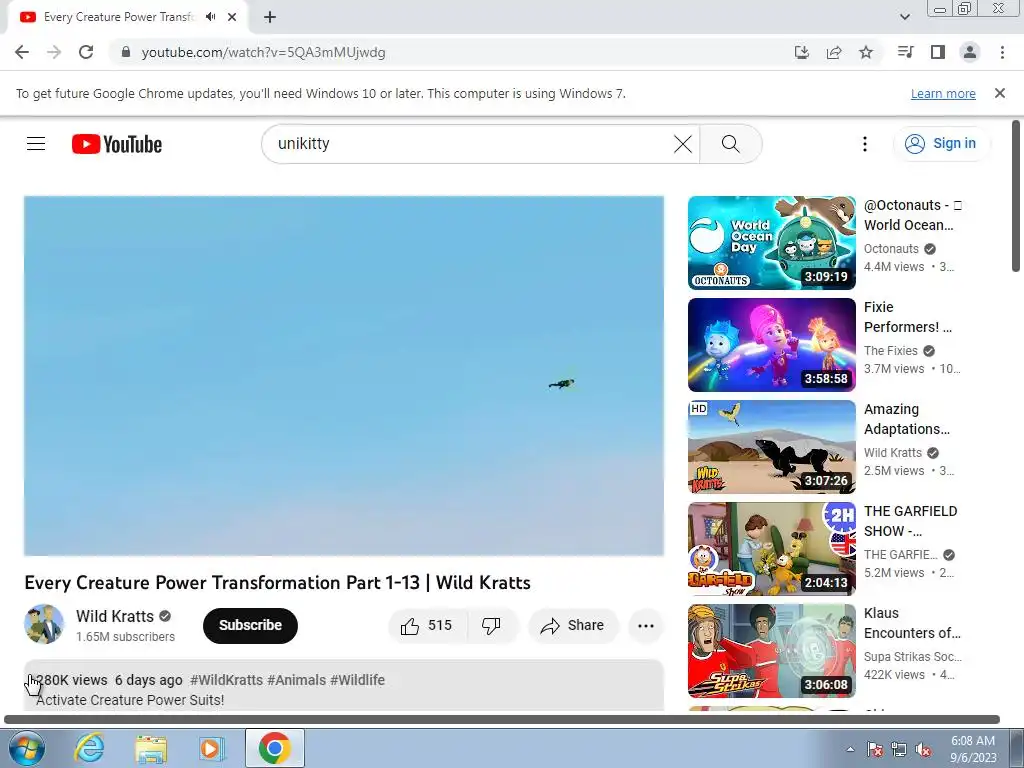The height and width of the screenshot is (768, 1024).
Task: Click the @Octonauts World Ocean video title
Action: tap(912, 215)
